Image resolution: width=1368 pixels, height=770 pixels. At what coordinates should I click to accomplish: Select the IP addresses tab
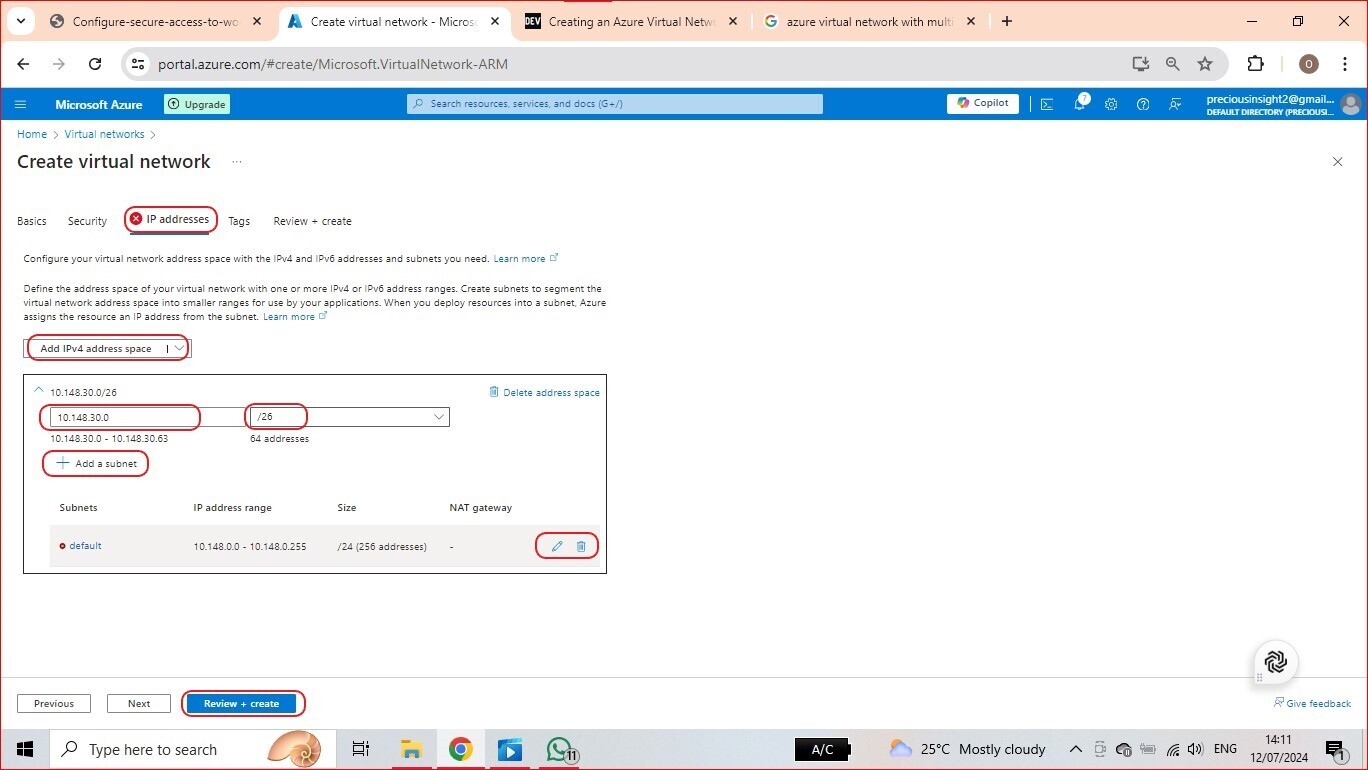(170, 220)
